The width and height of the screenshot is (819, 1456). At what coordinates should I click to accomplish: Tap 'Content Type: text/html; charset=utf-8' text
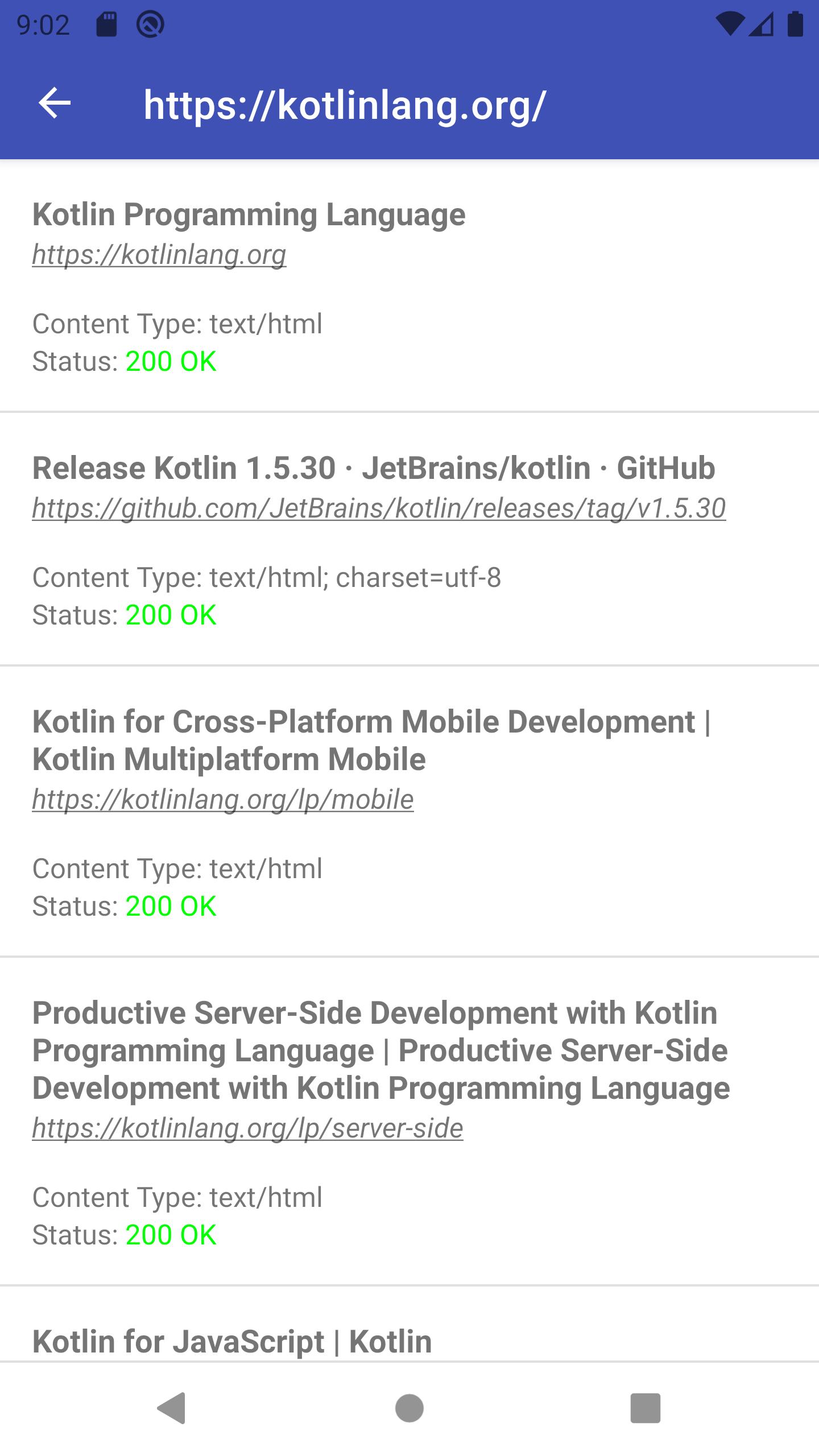[x=267, y=577]
